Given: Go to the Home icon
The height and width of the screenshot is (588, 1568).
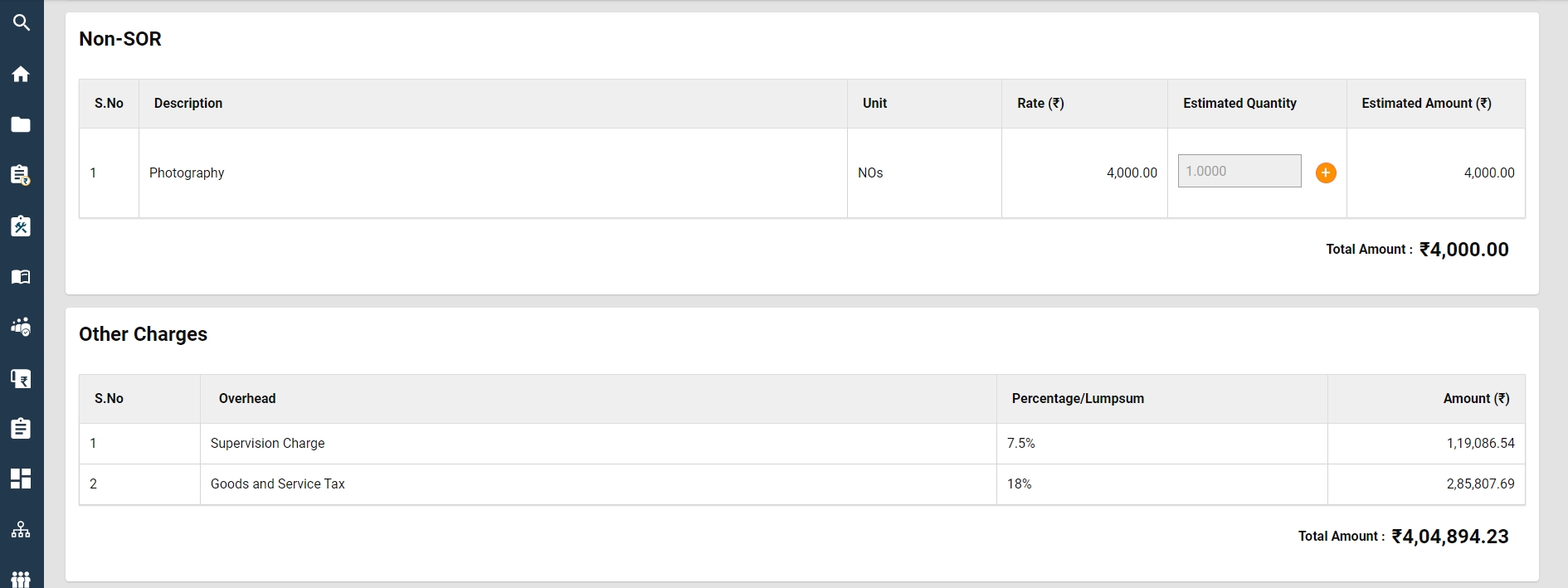Looking at the screenshot, I should 22,75.
